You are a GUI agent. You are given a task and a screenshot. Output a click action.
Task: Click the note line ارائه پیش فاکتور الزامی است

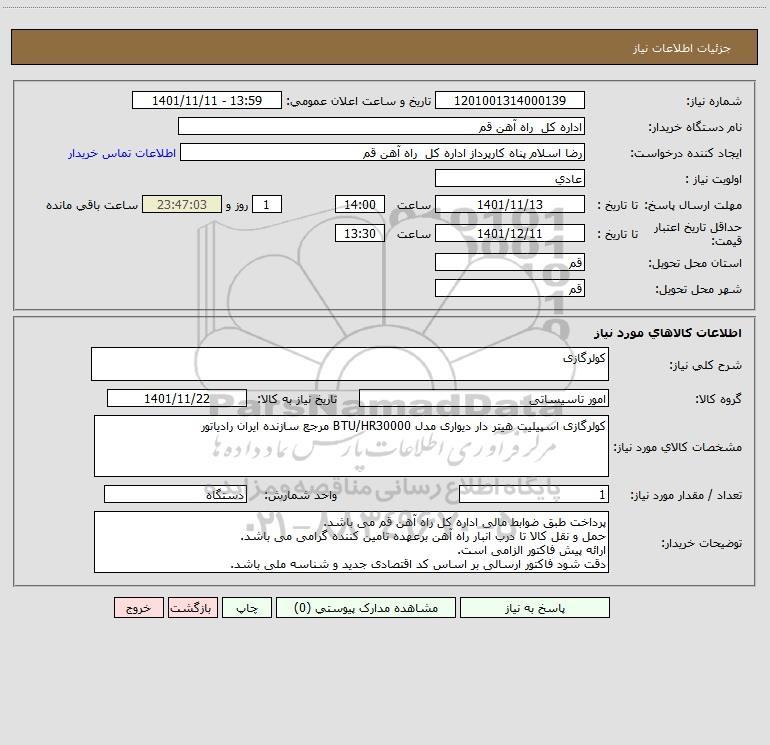(532, 550)
